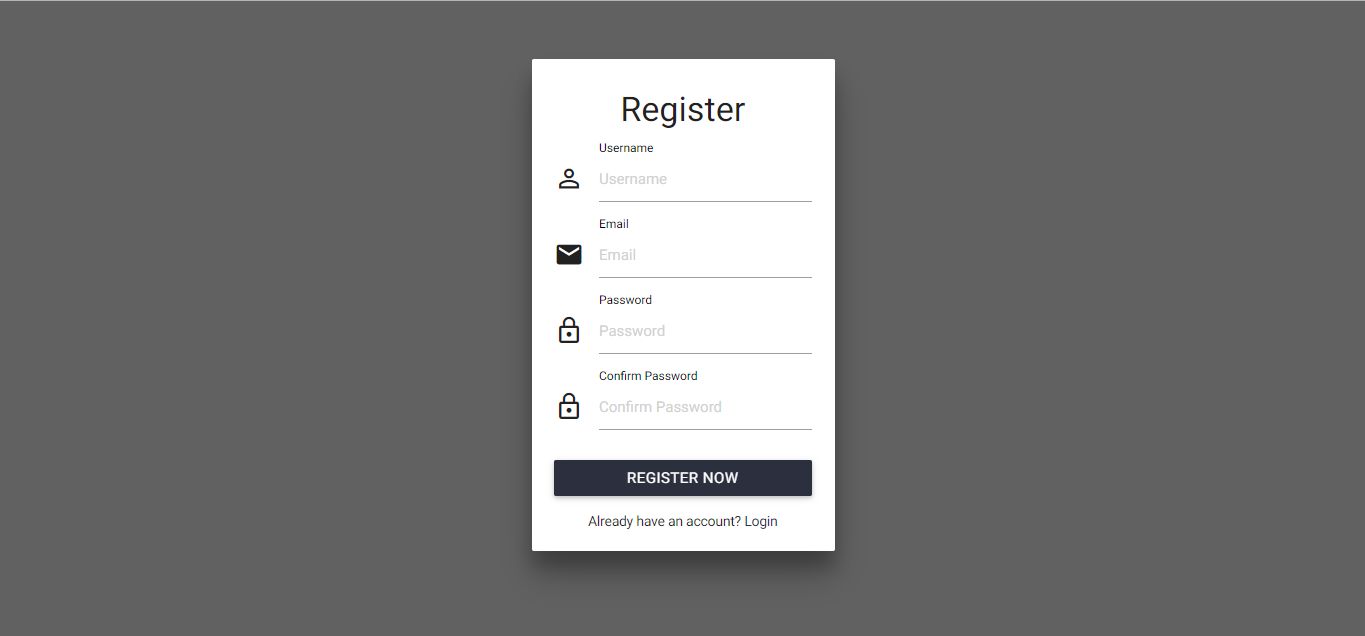Select the Confirm Password input field
Screen dimensions: 1365x636
click(x=705, y=408)
